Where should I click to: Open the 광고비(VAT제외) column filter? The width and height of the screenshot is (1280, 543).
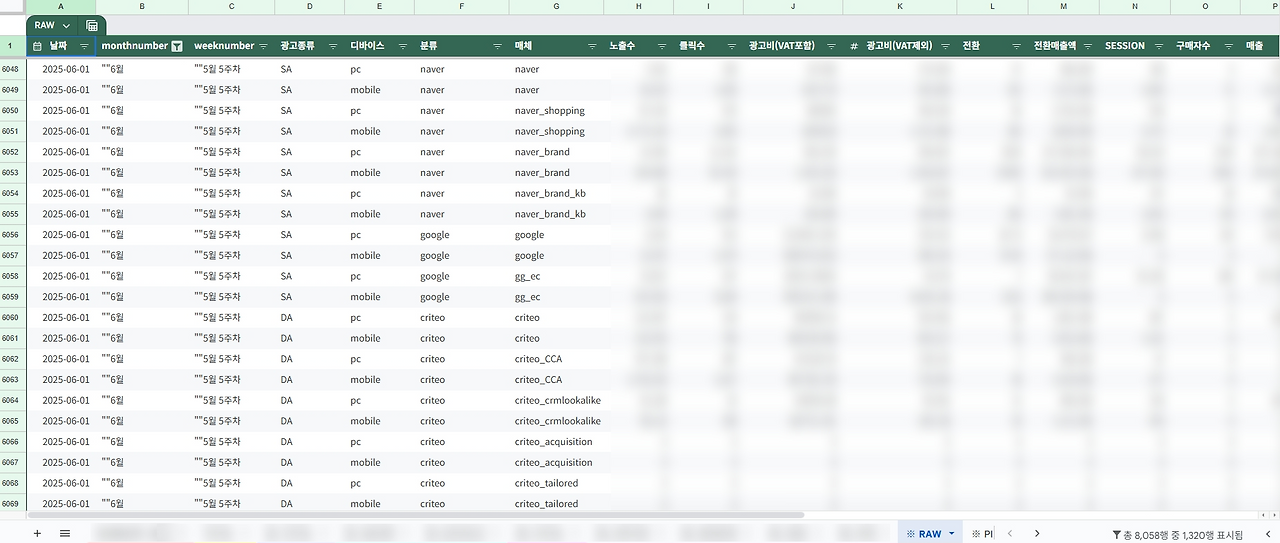[946, 46]
